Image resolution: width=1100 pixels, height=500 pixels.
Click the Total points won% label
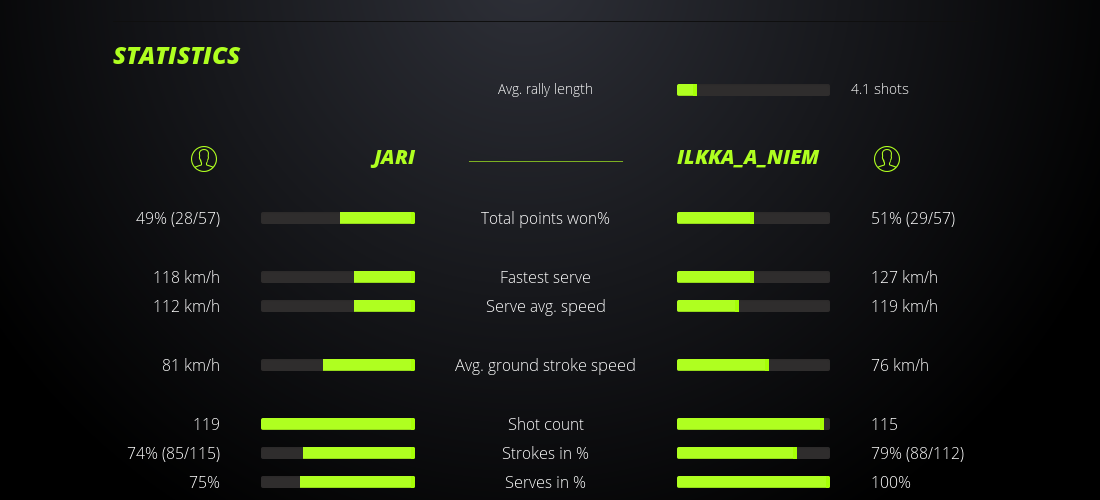coord(545,218)
